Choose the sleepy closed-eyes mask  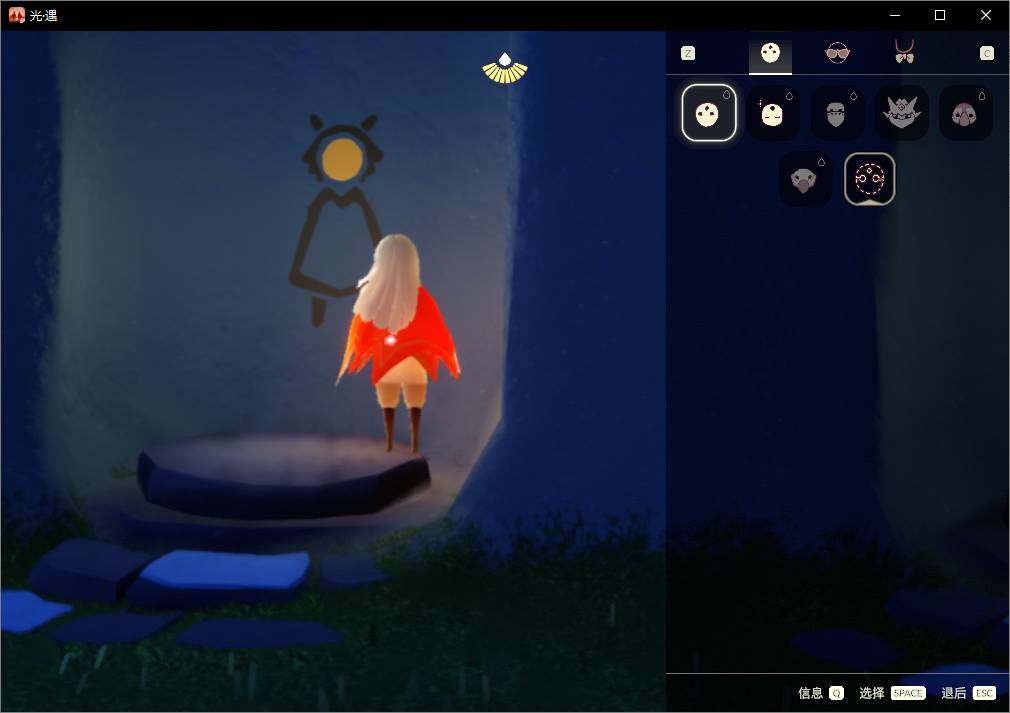click(x=773, y=113)
